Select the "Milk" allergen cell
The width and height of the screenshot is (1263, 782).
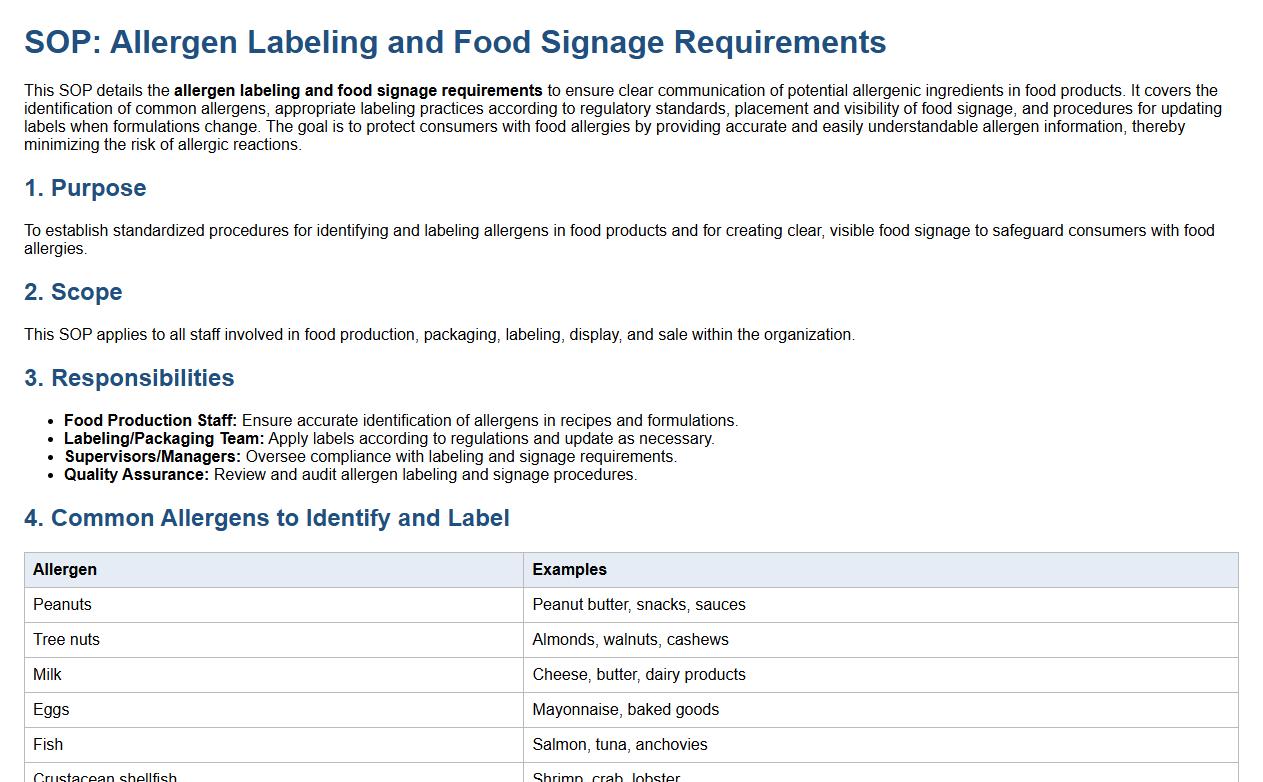point(47,674)
